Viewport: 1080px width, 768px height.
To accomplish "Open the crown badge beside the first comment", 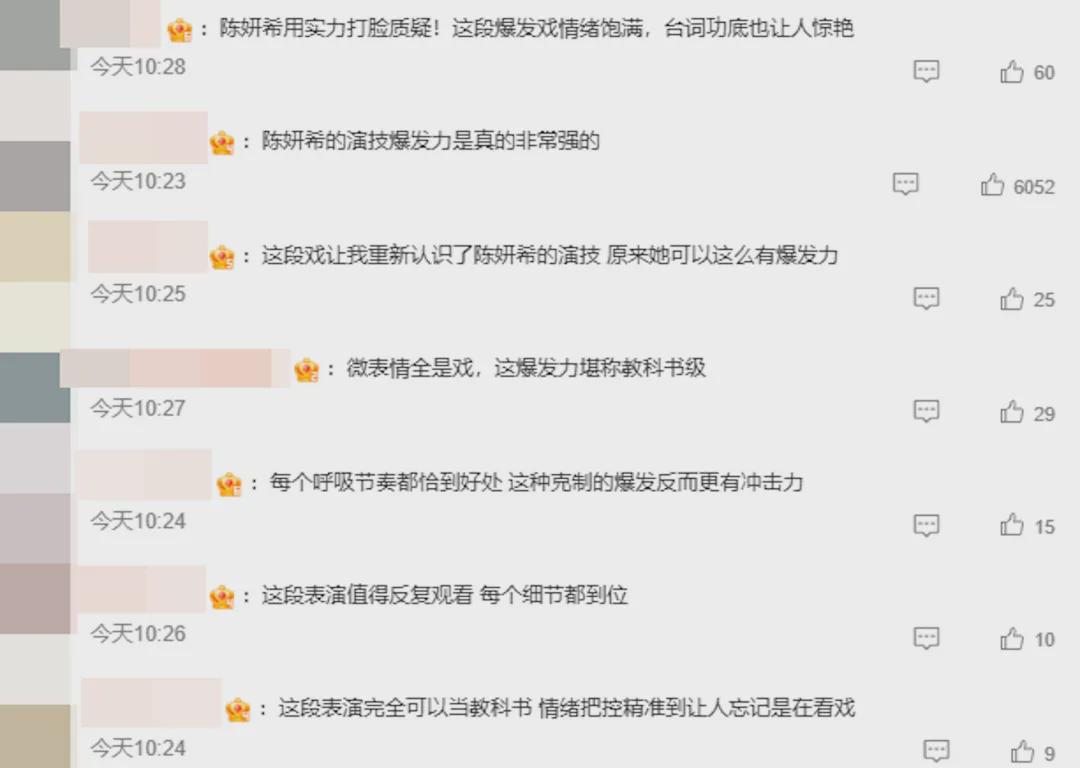I will coord(180,30).
